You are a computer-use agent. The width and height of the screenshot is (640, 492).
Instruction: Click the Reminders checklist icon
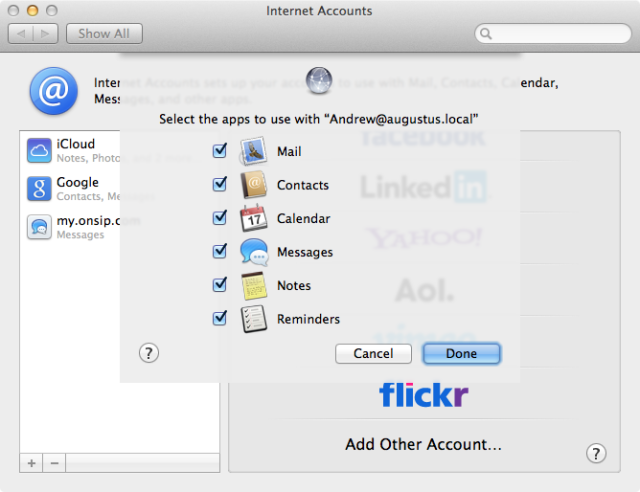click(x=253, y=319)
